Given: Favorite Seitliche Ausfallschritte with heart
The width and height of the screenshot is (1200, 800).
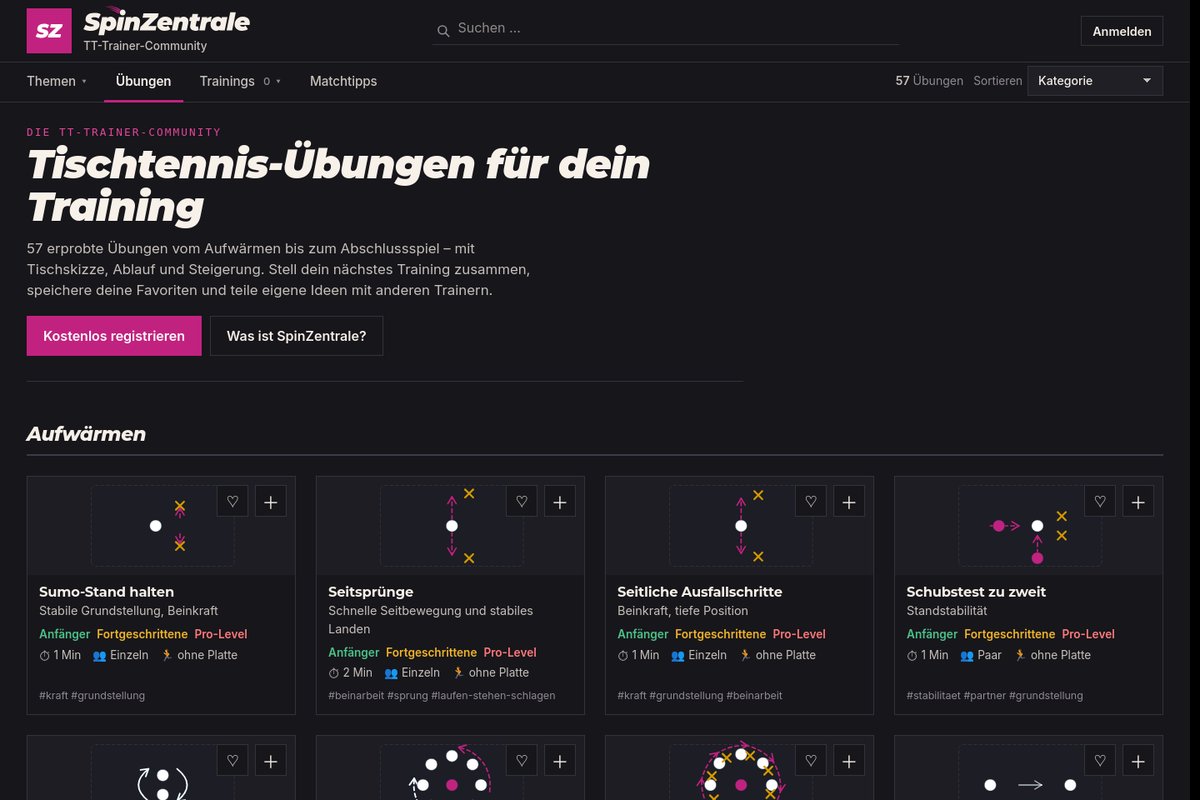Looking at the screenshot, I should pos(811,502).
